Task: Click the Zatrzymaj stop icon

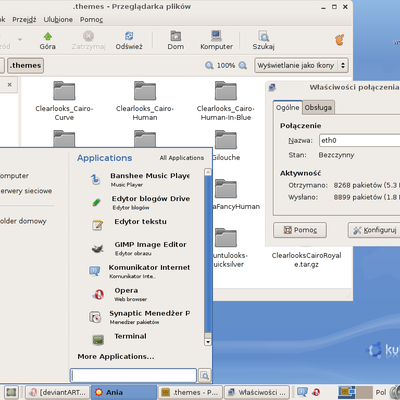Action: [x=88, y=36]
